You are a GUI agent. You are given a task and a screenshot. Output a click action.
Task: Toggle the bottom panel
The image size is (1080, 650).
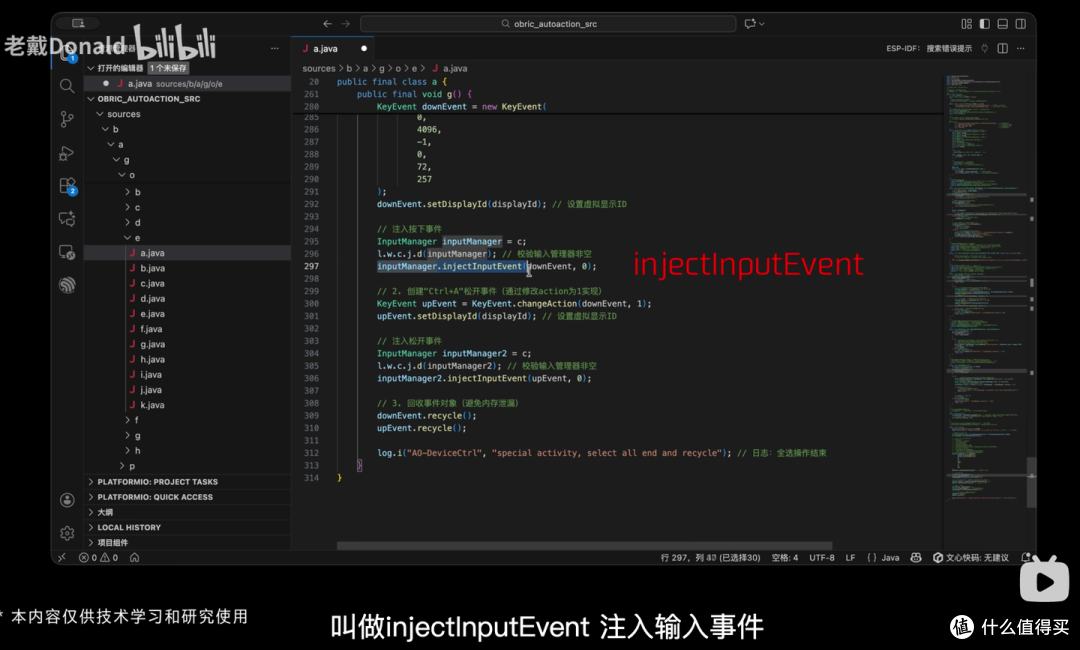coord(1002,23)
